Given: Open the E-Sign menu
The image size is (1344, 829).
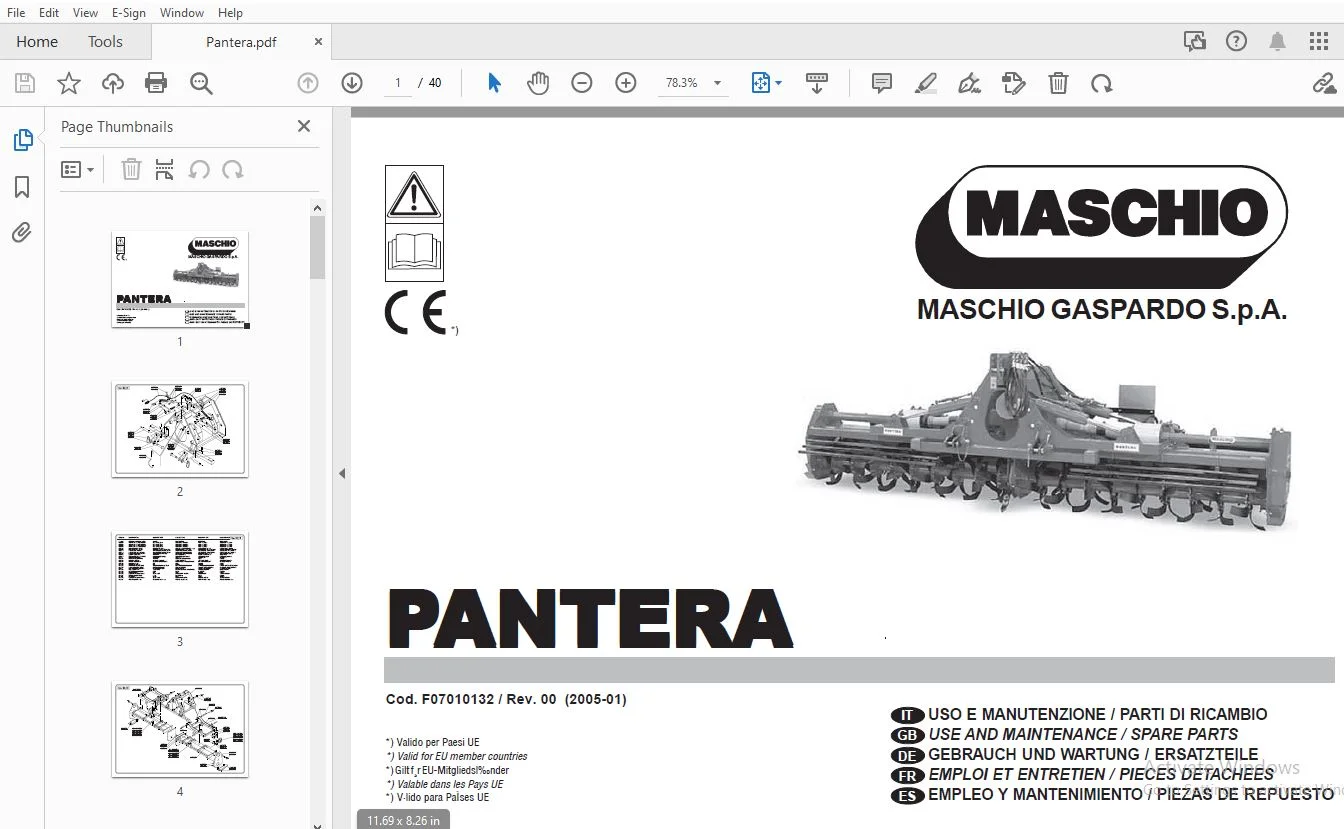Looking at the screenshot, I should pos(128,12).
